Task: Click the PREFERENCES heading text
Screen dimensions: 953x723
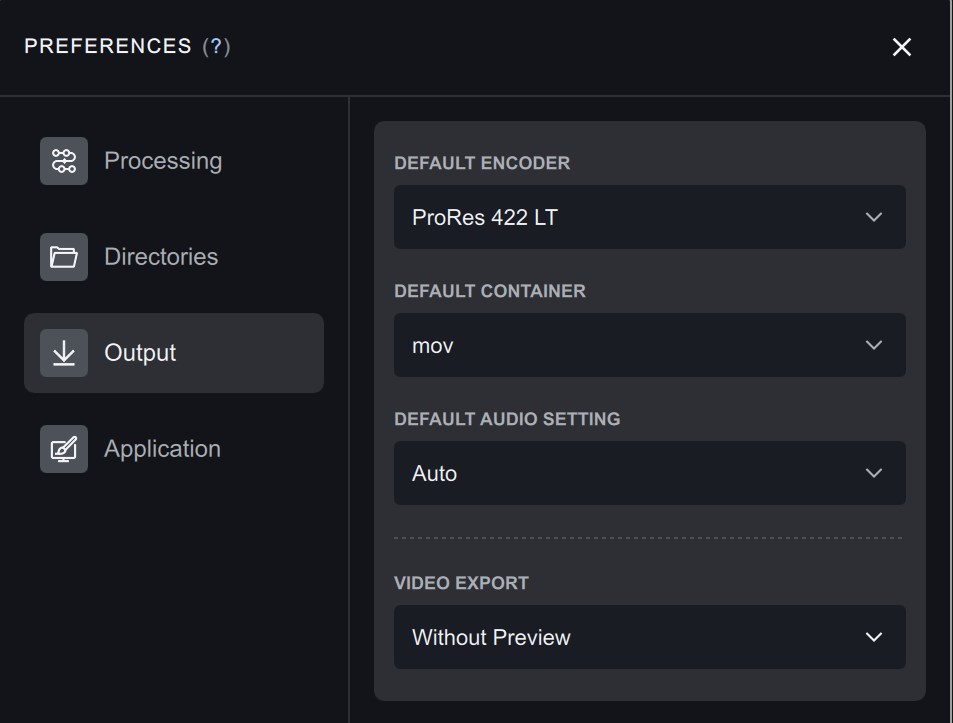Action: click(x=108, y=47)
